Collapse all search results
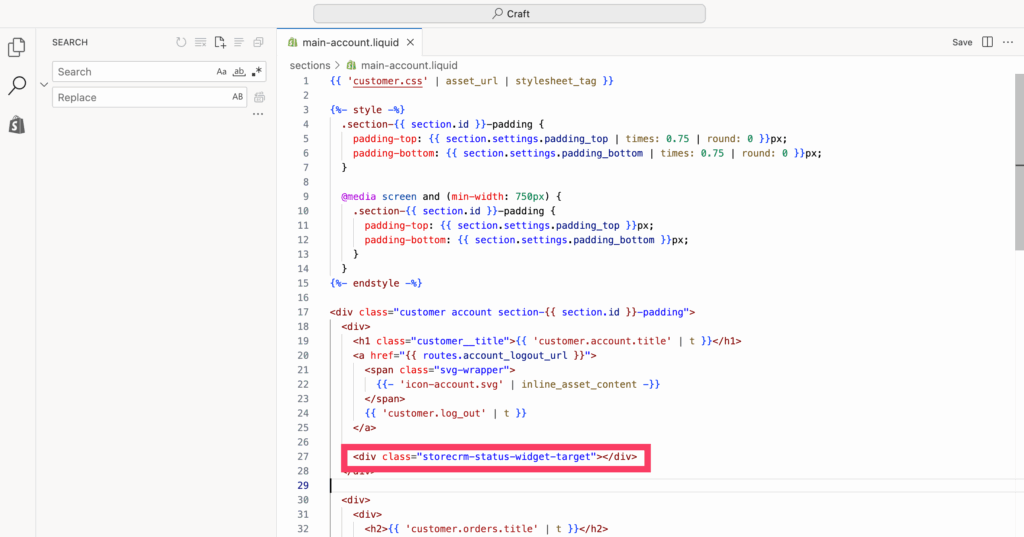Screen dimensions: 1024x537 coord(258,42)
